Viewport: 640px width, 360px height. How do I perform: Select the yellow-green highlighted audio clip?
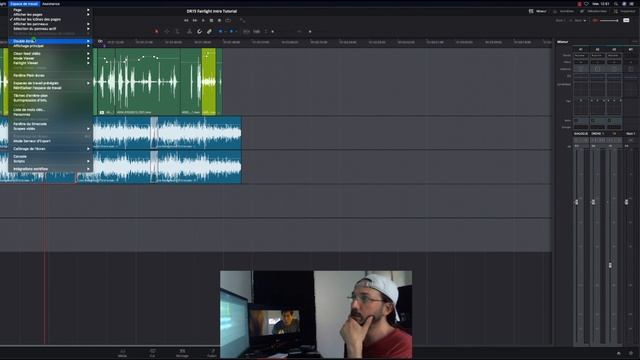pyautogui.click(x=209, y=82)
